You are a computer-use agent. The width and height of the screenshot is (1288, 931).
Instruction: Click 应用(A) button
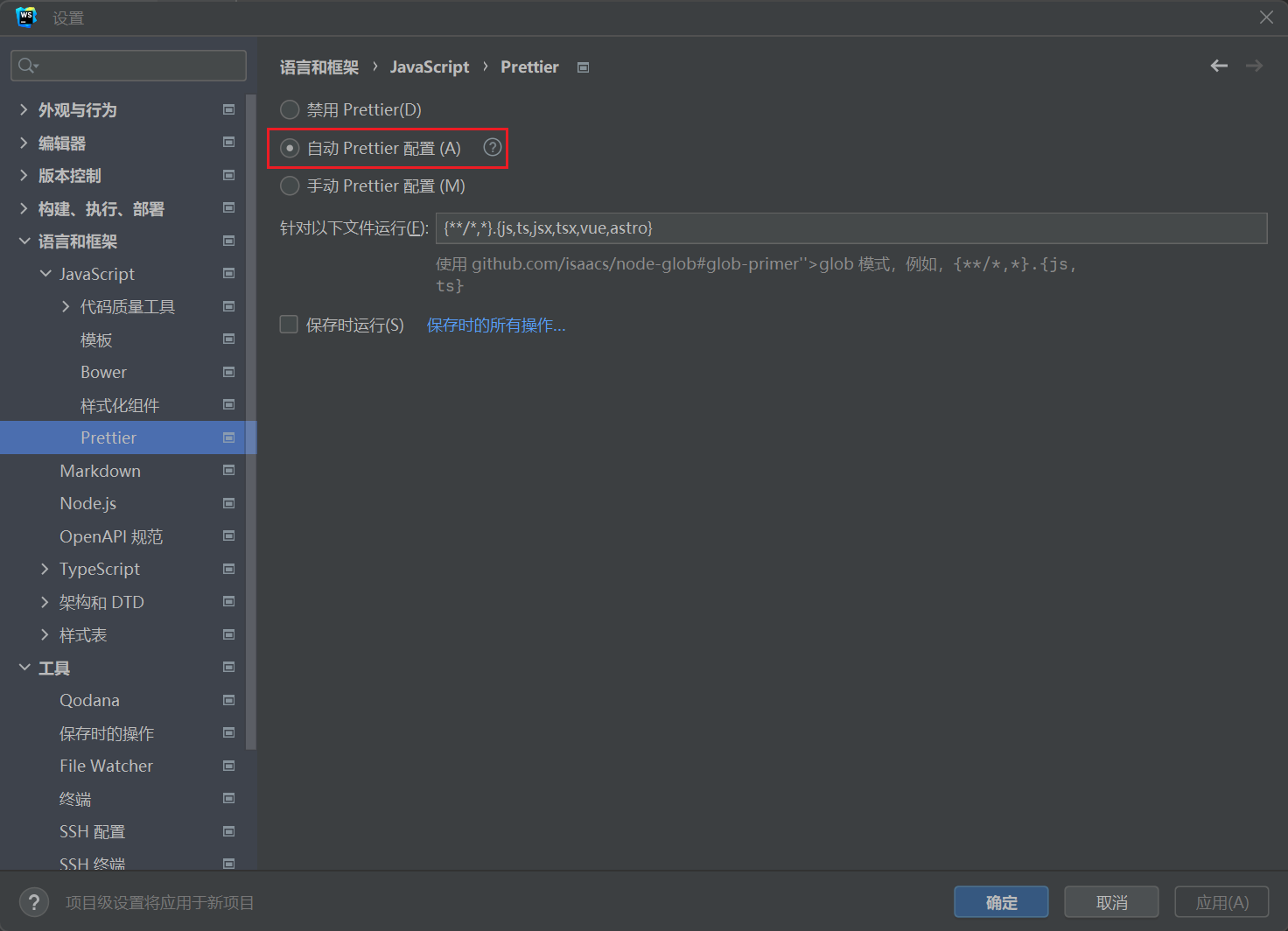1221,902
